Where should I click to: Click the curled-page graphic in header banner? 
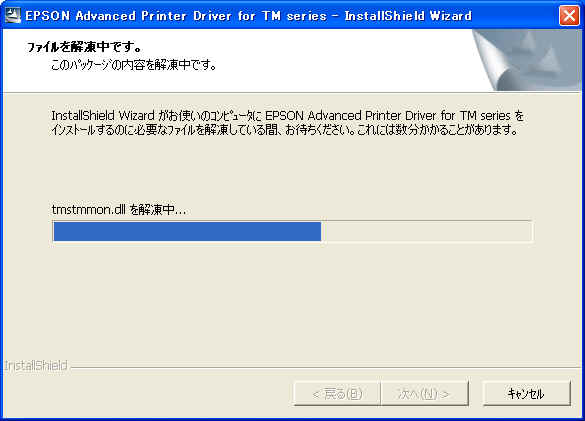tap(527, 60)
